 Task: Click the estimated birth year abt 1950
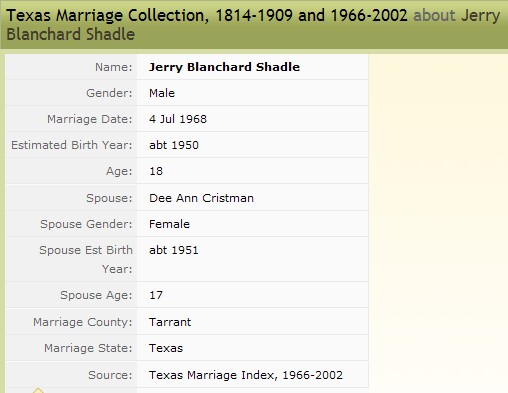tap(174, 145)
